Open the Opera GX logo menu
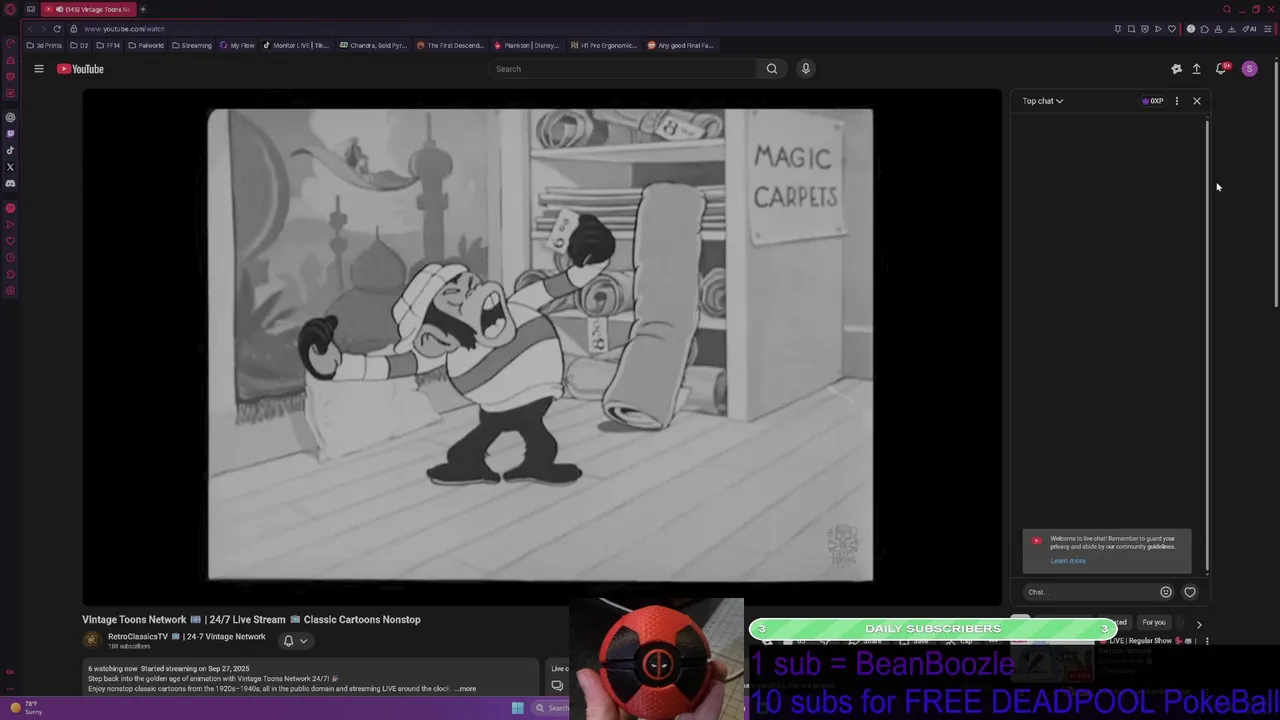This screenshot has width=1280, height=720. [x=10, y=9]
